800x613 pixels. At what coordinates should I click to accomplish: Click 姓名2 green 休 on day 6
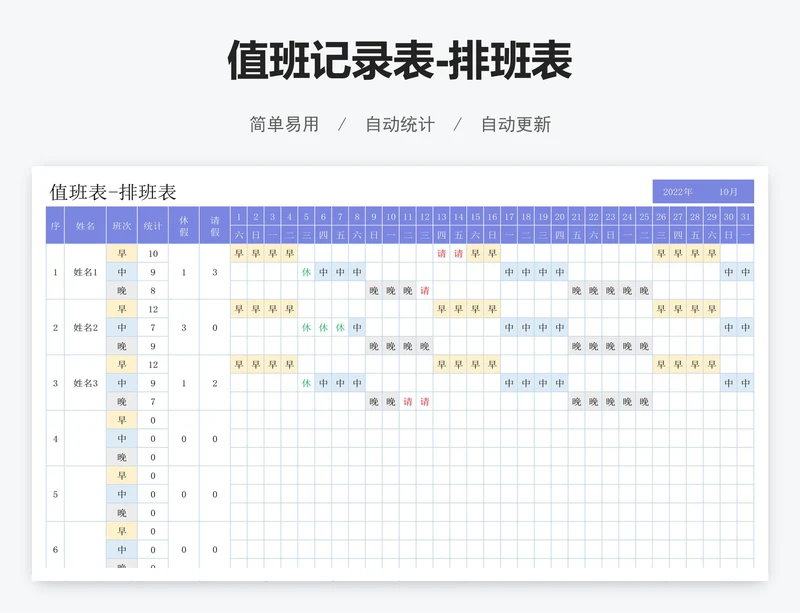(323, 328)
